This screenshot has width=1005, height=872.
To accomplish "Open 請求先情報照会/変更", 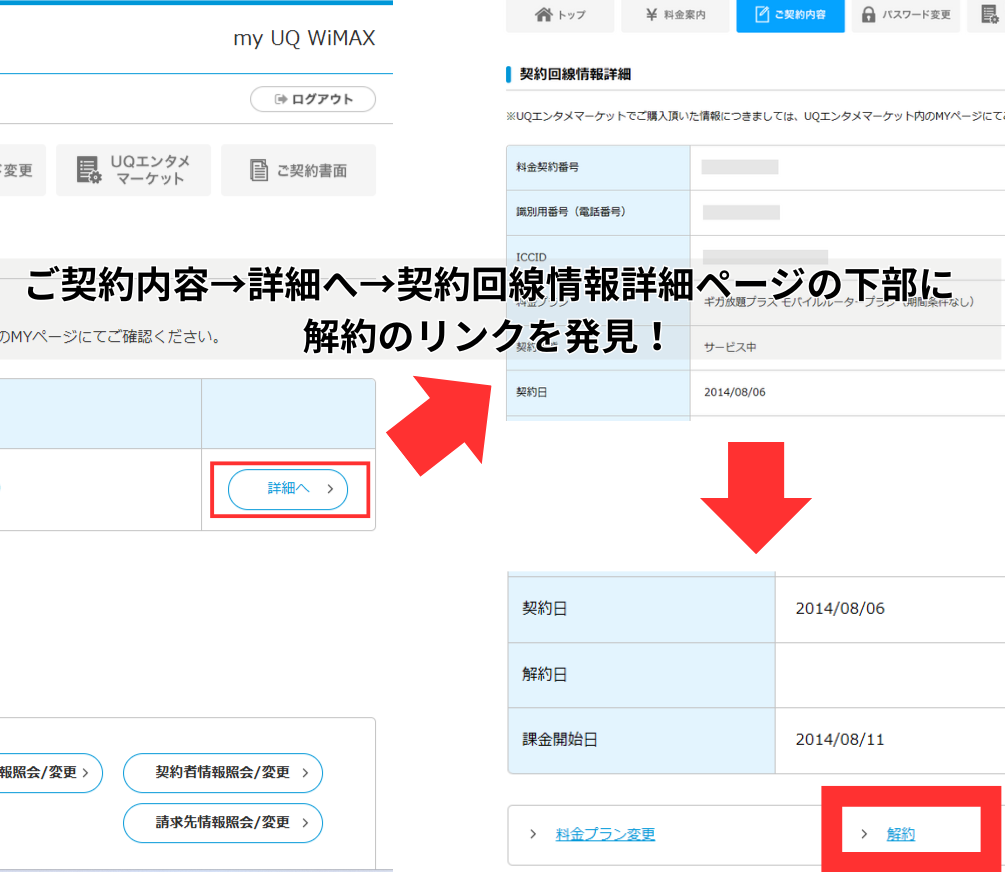I will coord(222,823).
